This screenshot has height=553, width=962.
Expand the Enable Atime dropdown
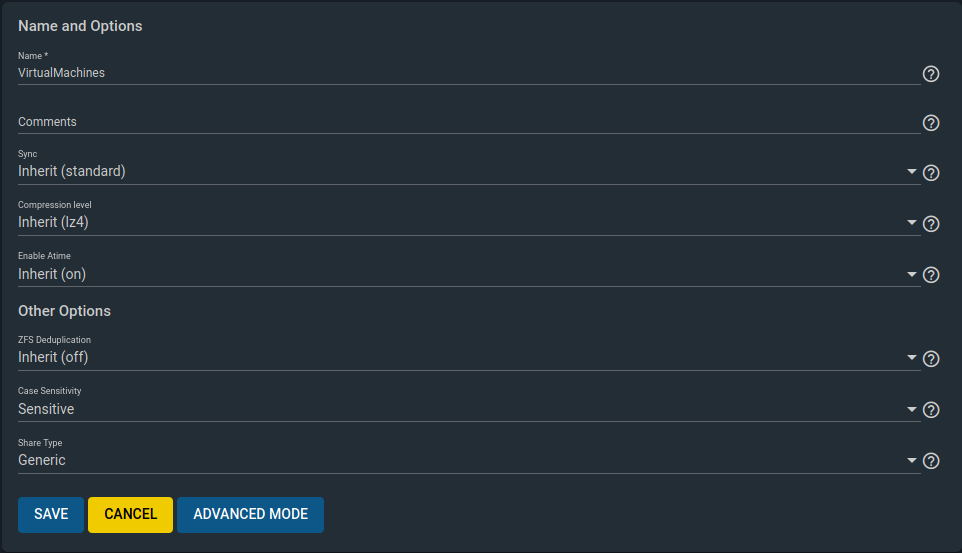coord(467,274)
